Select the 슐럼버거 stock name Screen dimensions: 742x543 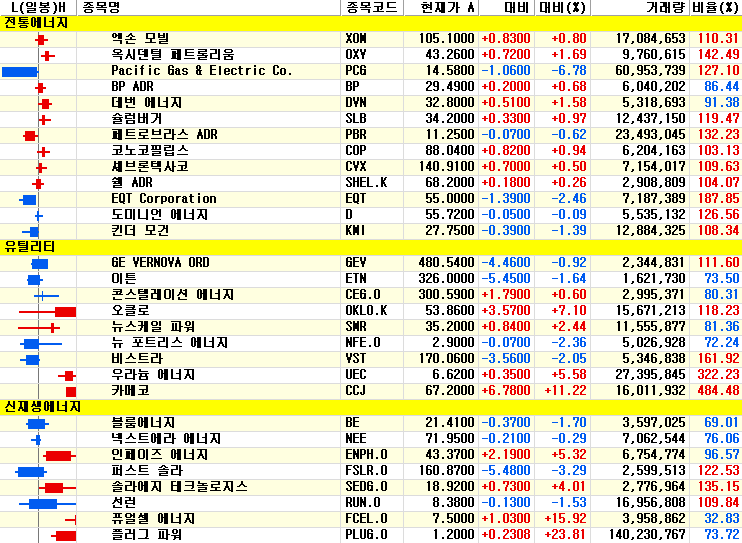coord(137,119)
